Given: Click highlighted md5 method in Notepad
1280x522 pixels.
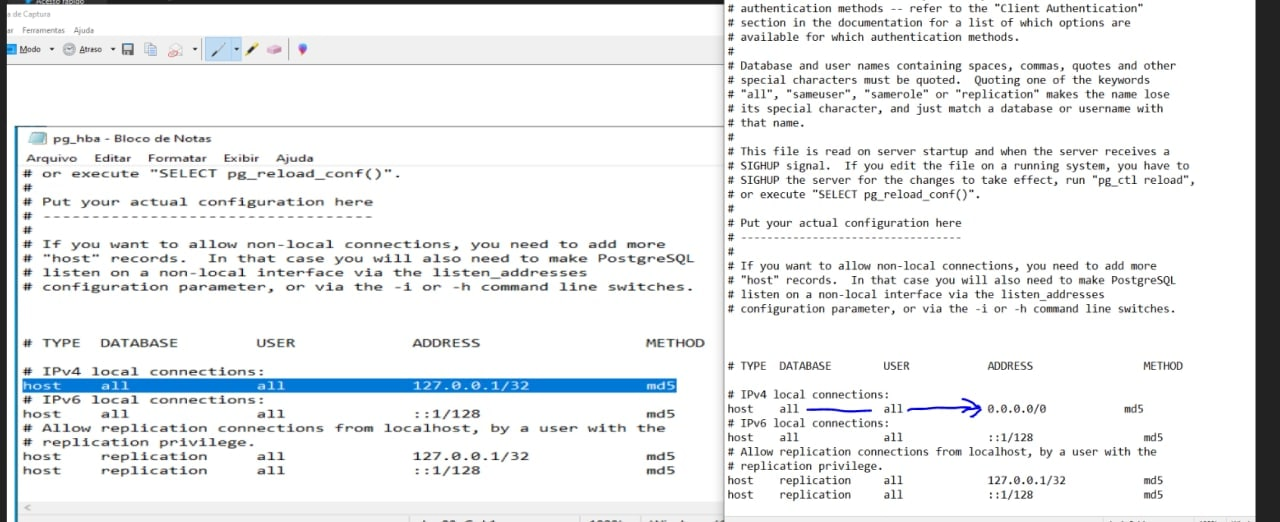Looking at the screenshot, I should pos(660,386).
